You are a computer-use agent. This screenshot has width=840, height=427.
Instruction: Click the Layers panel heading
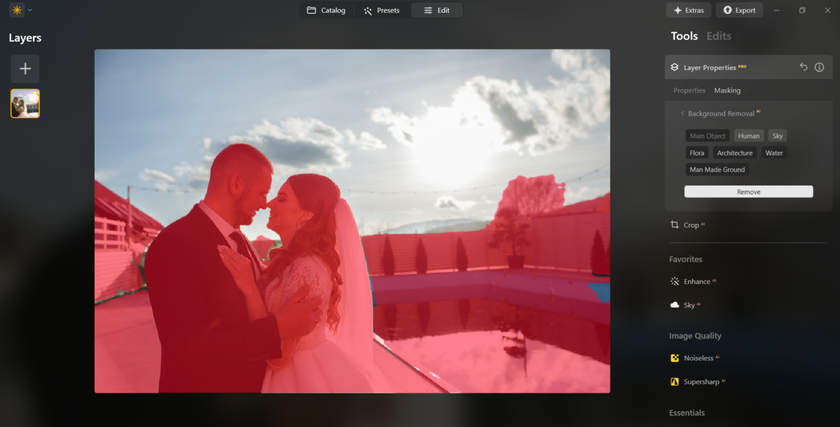[25, 38]
